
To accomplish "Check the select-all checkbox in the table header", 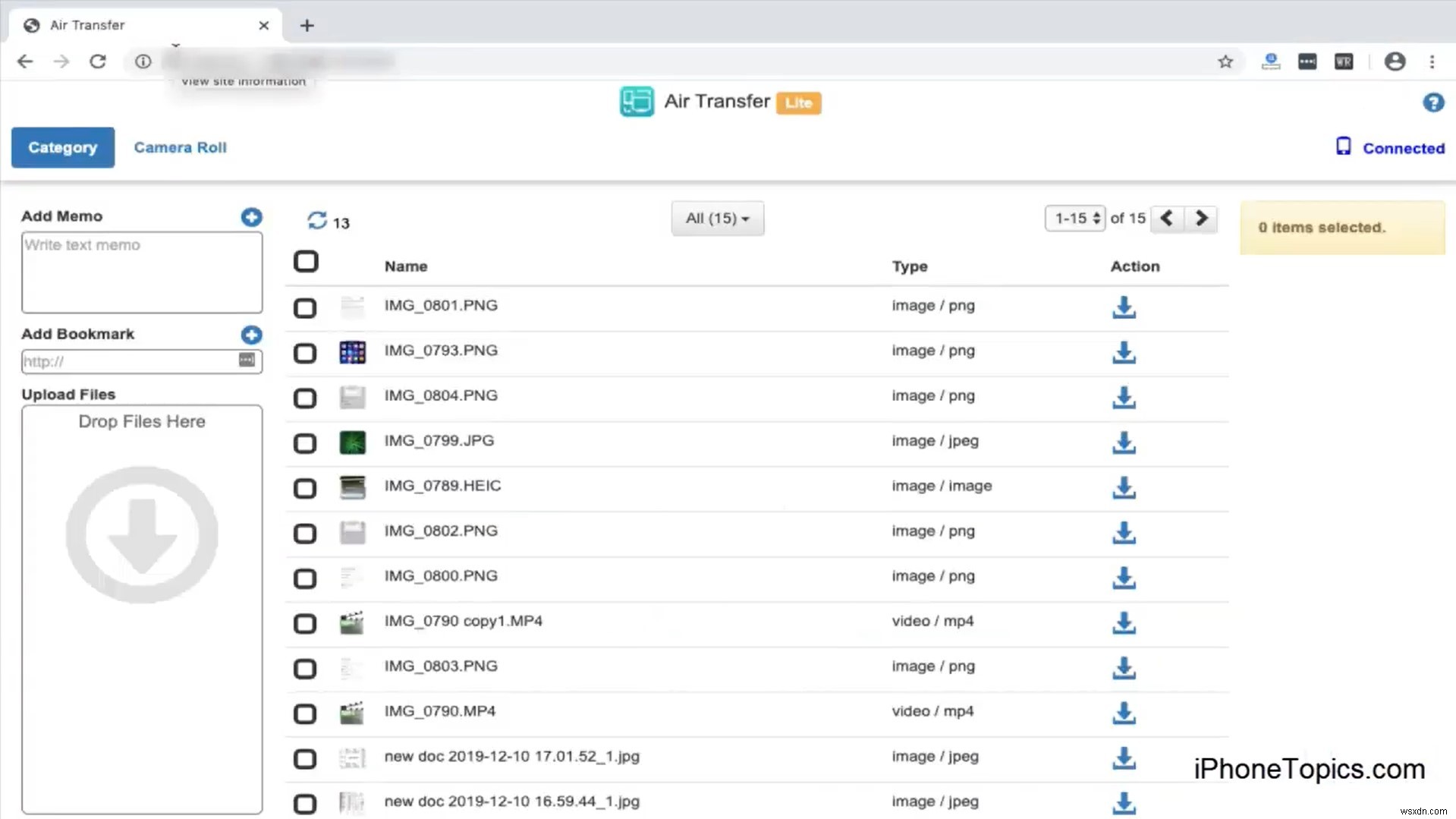I will point(306,261).
